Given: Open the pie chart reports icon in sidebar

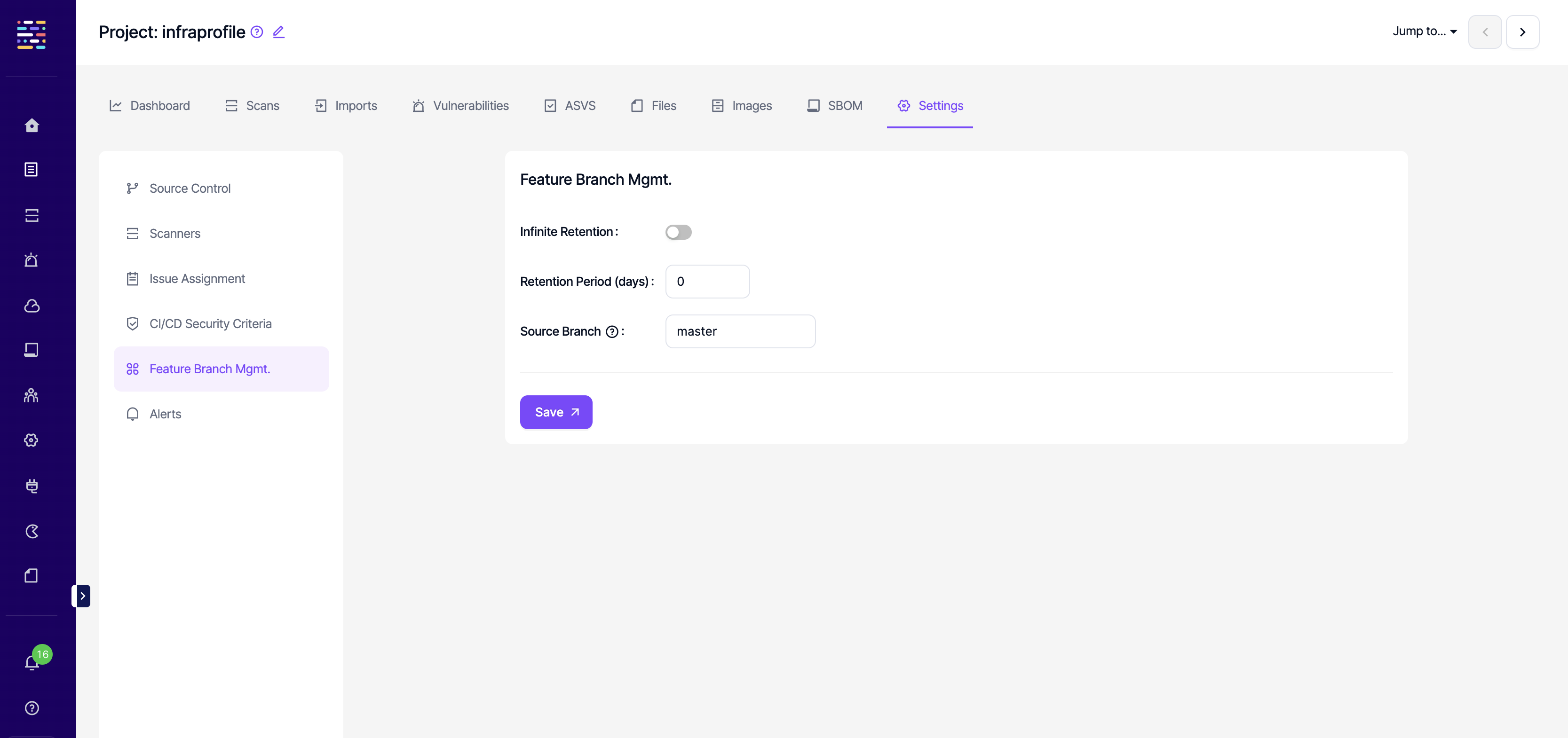Looking at the screenshot, I should [32, 531].
